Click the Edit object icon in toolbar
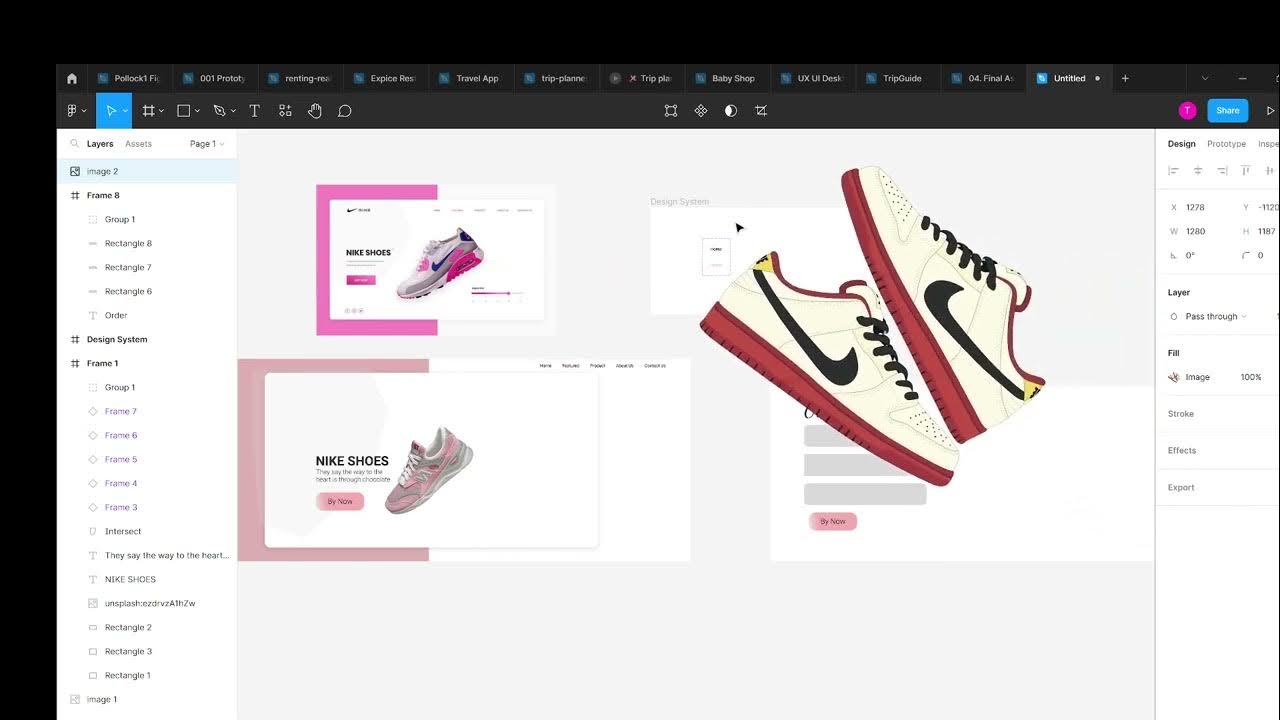This screenshot has height=720, width=1280. (x=671, y=111)
